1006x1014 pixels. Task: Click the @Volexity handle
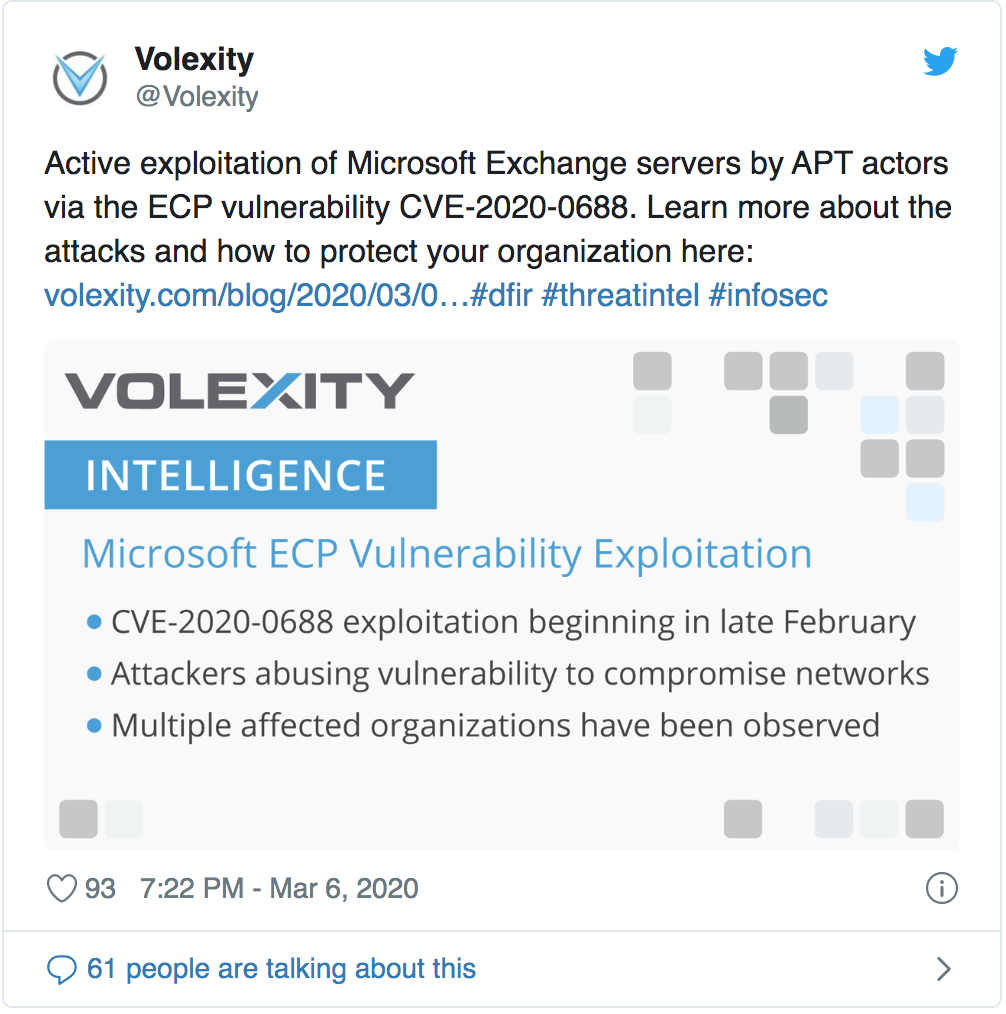click(x=196, y=97)
